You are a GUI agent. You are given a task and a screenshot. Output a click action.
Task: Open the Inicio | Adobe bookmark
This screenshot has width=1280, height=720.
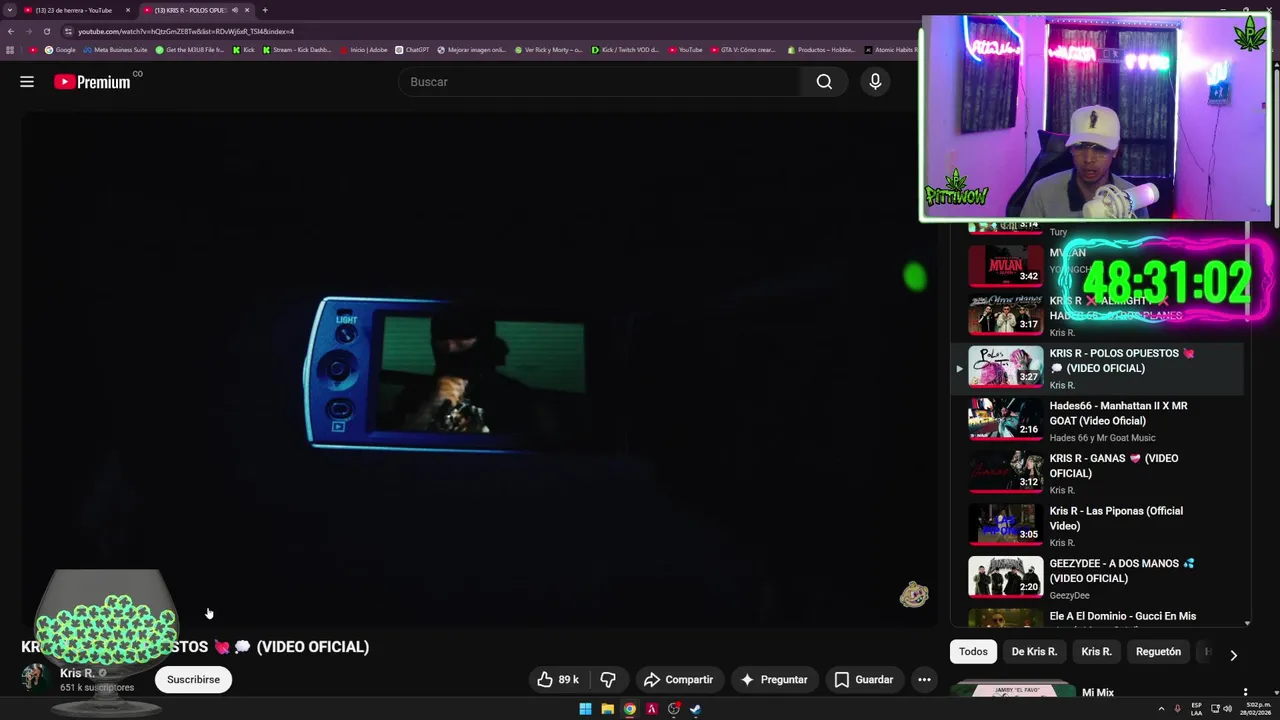pos(364,50)
